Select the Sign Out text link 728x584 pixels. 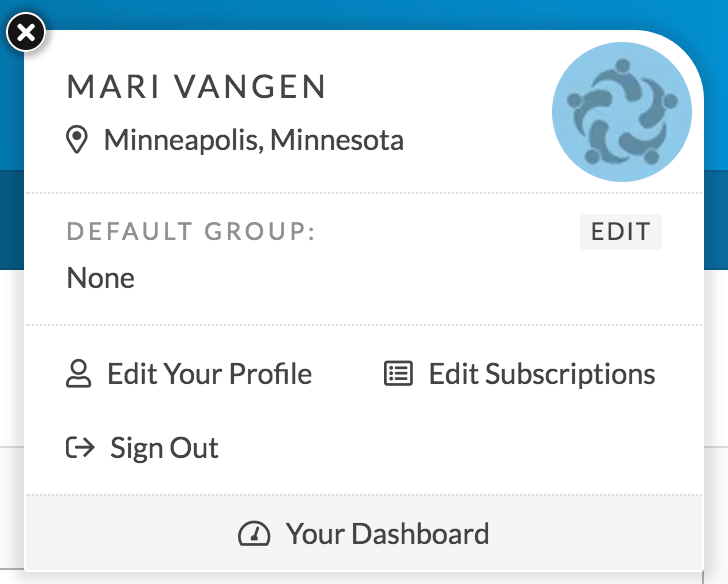pyautogui.click(x=164, y=448)
